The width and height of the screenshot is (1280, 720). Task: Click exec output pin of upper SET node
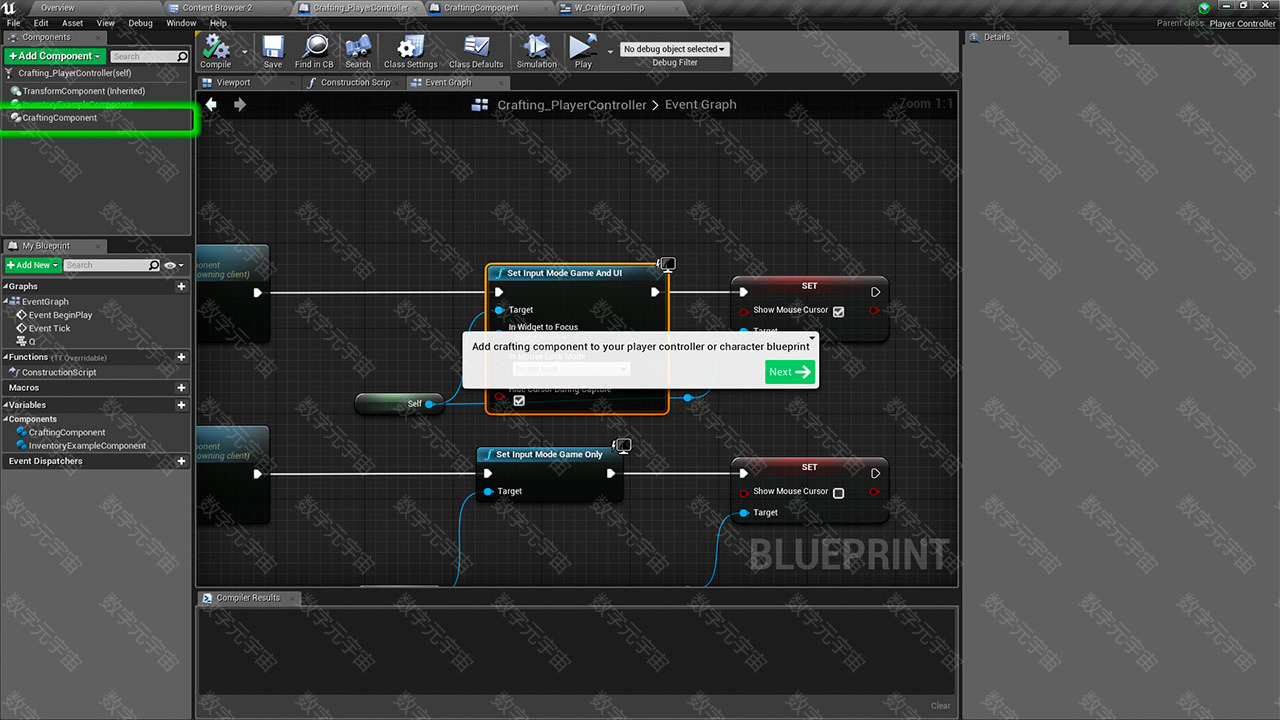point(875,292)
